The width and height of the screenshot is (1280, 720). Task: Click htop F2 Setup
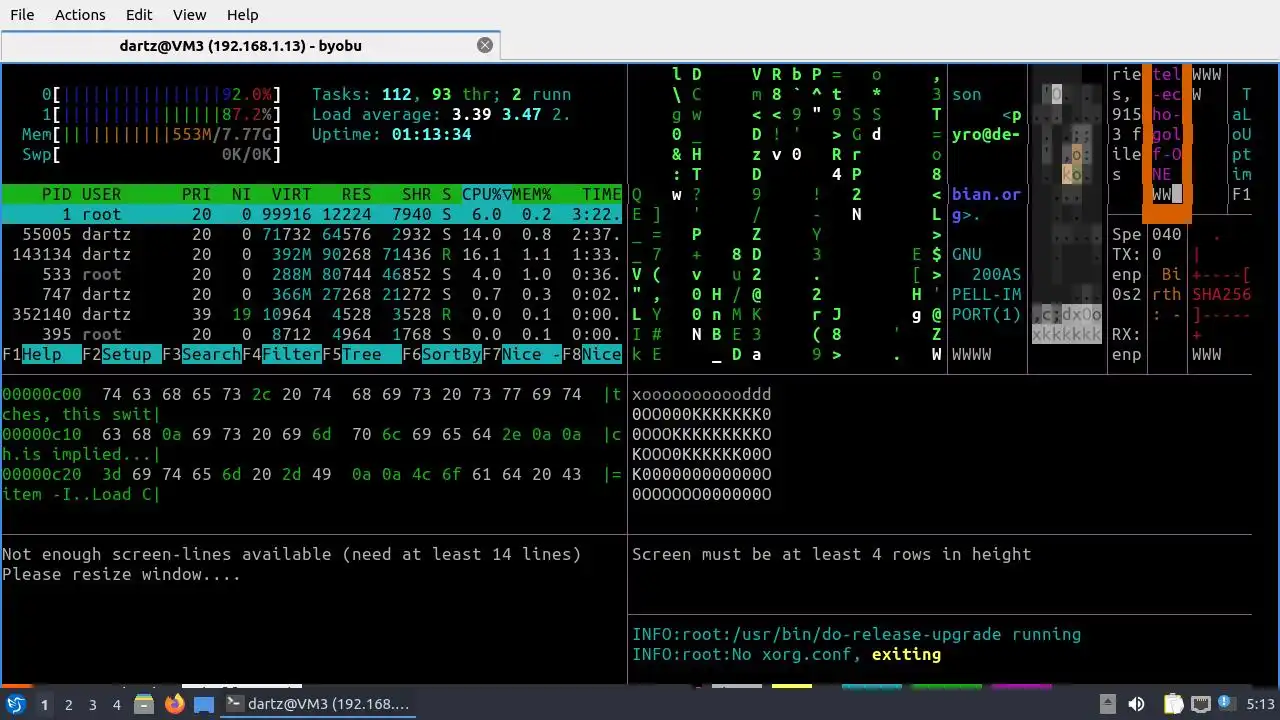tap(121, 354)
